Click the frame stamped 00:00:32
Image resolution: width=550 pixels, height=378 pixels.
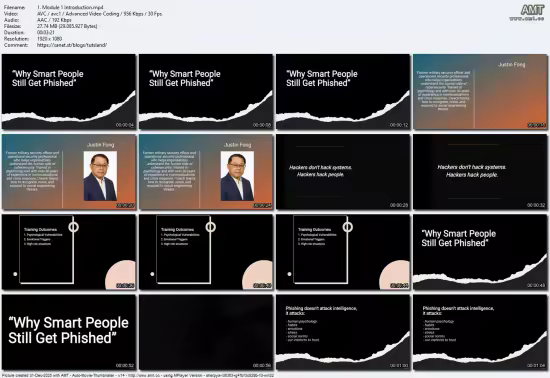pyautogui.click(x=480, y=172)
